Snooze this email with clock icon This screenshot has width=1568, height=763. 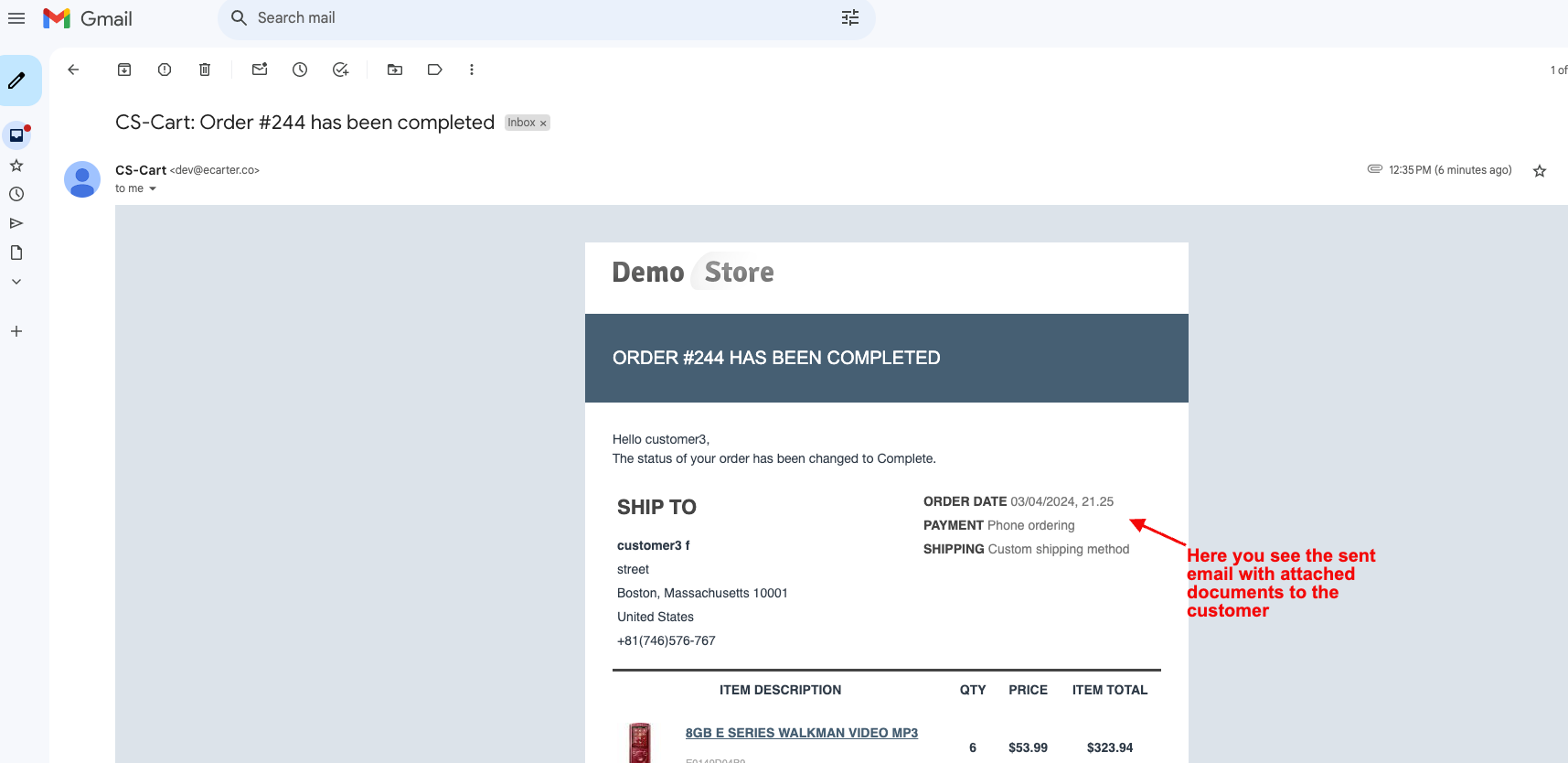pos(300,70)
